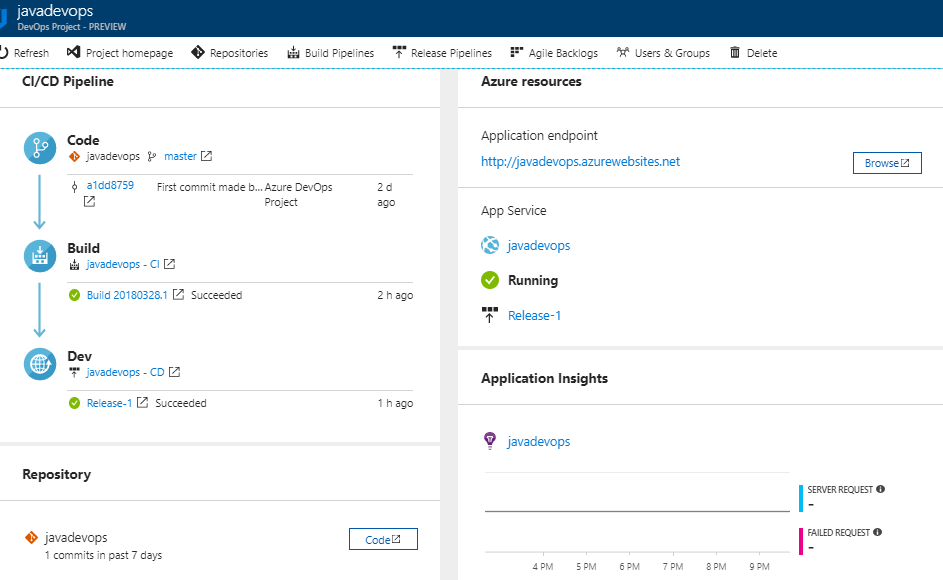Click external-link icon beside Dev Release-1
Image resolution: width=943 pixels, height=580 pixels.
coord(142,403)
